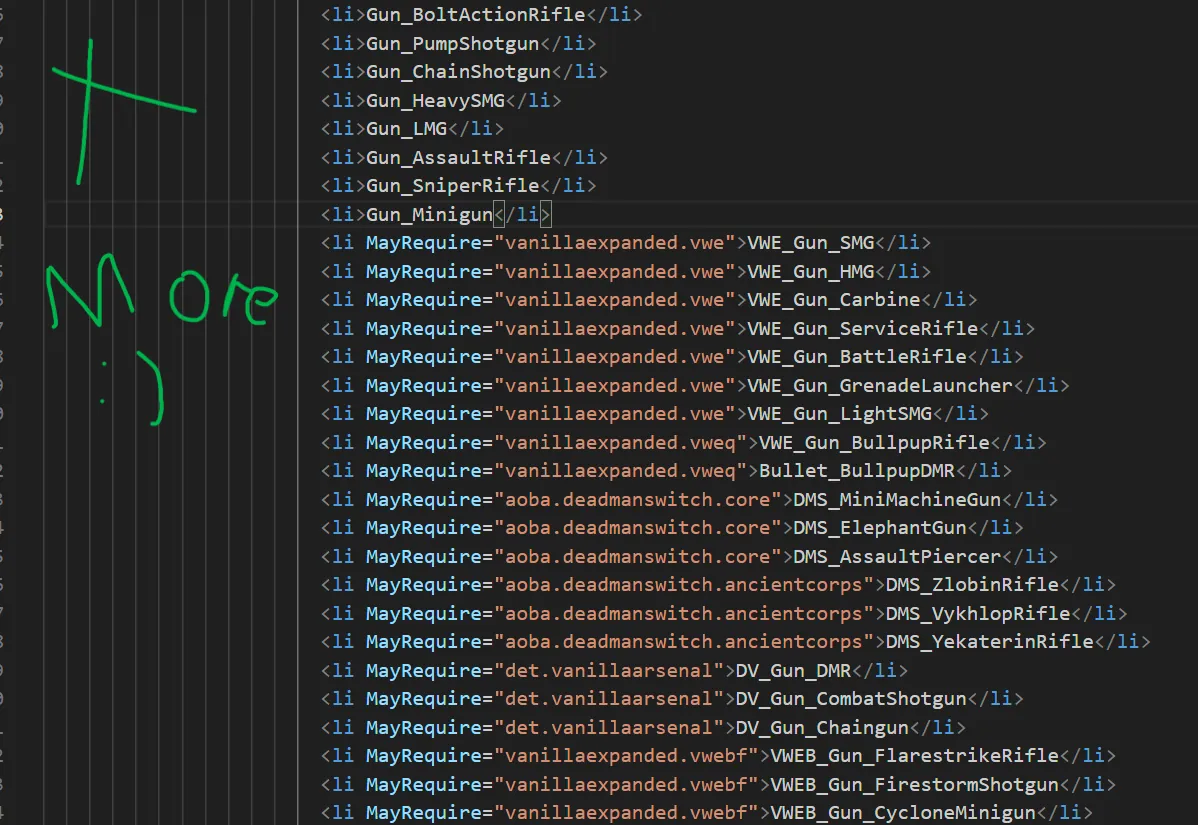The width and height of the screenshot is (1198, 825).
Task: Click the Gun_ChainShotgun list item text
Action: tap(458, 72)
